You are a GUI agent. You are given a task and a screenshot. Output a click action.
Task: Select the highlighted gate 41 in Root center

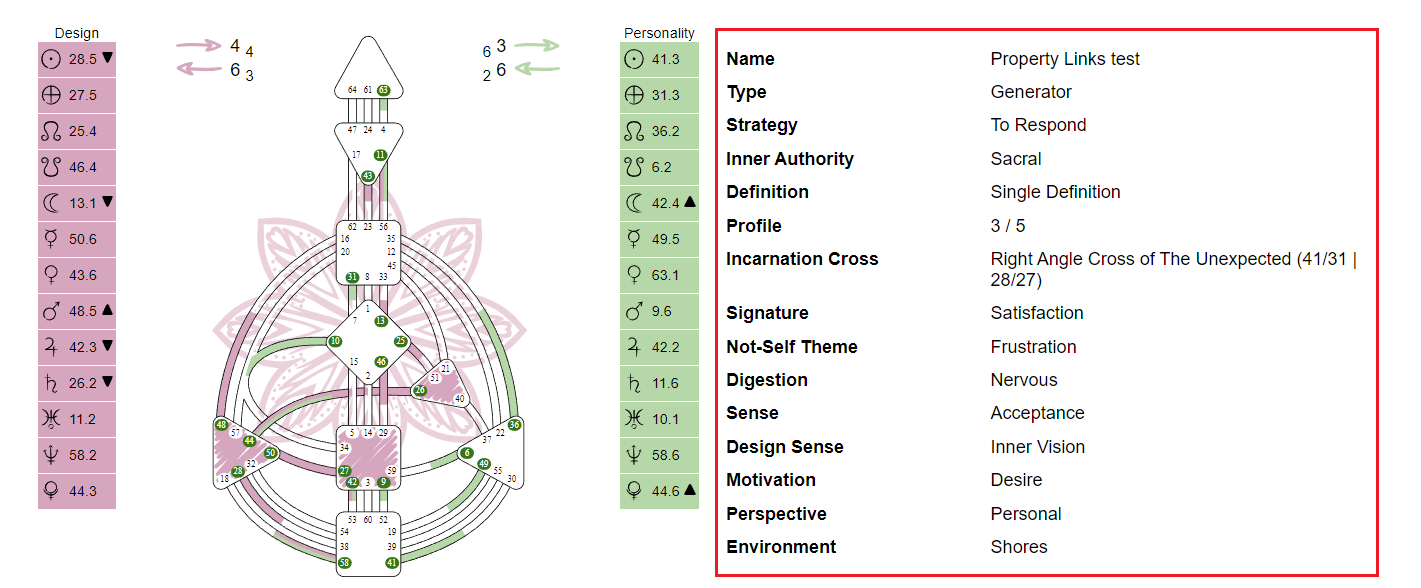(392, 563)
